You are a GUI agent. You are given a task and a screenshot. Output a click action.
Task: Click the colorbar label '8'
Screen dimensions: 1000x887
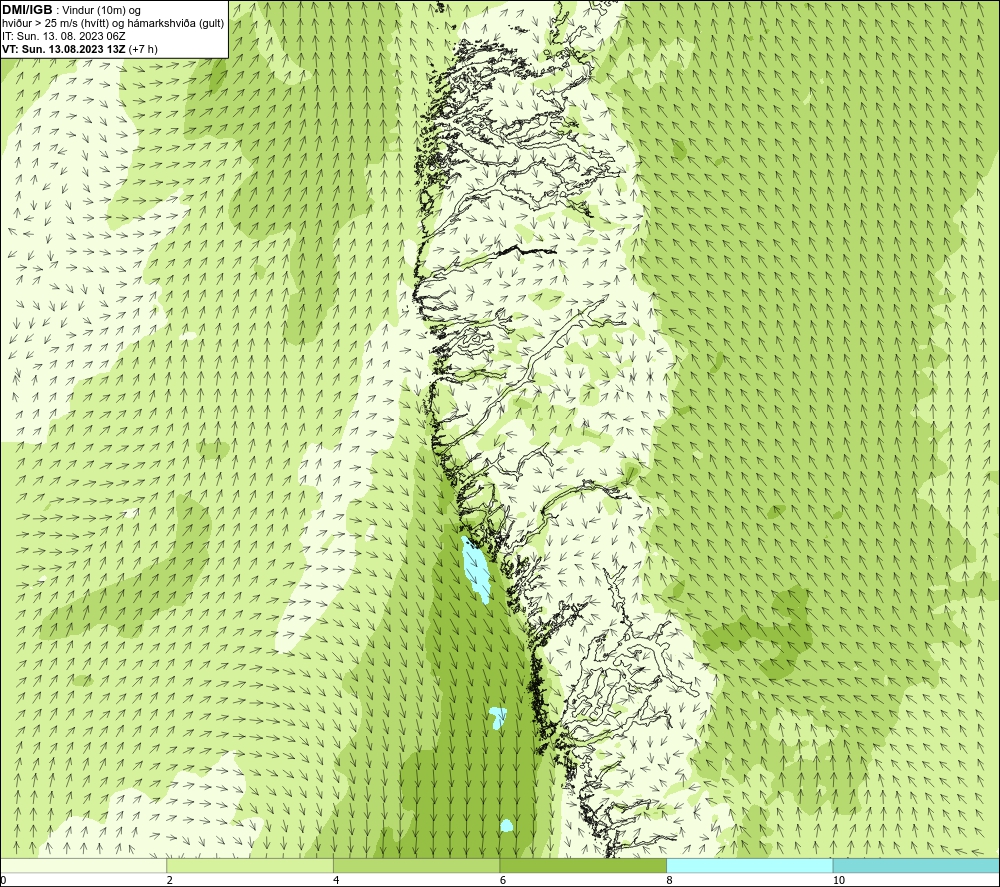click(x=669, y=880)
